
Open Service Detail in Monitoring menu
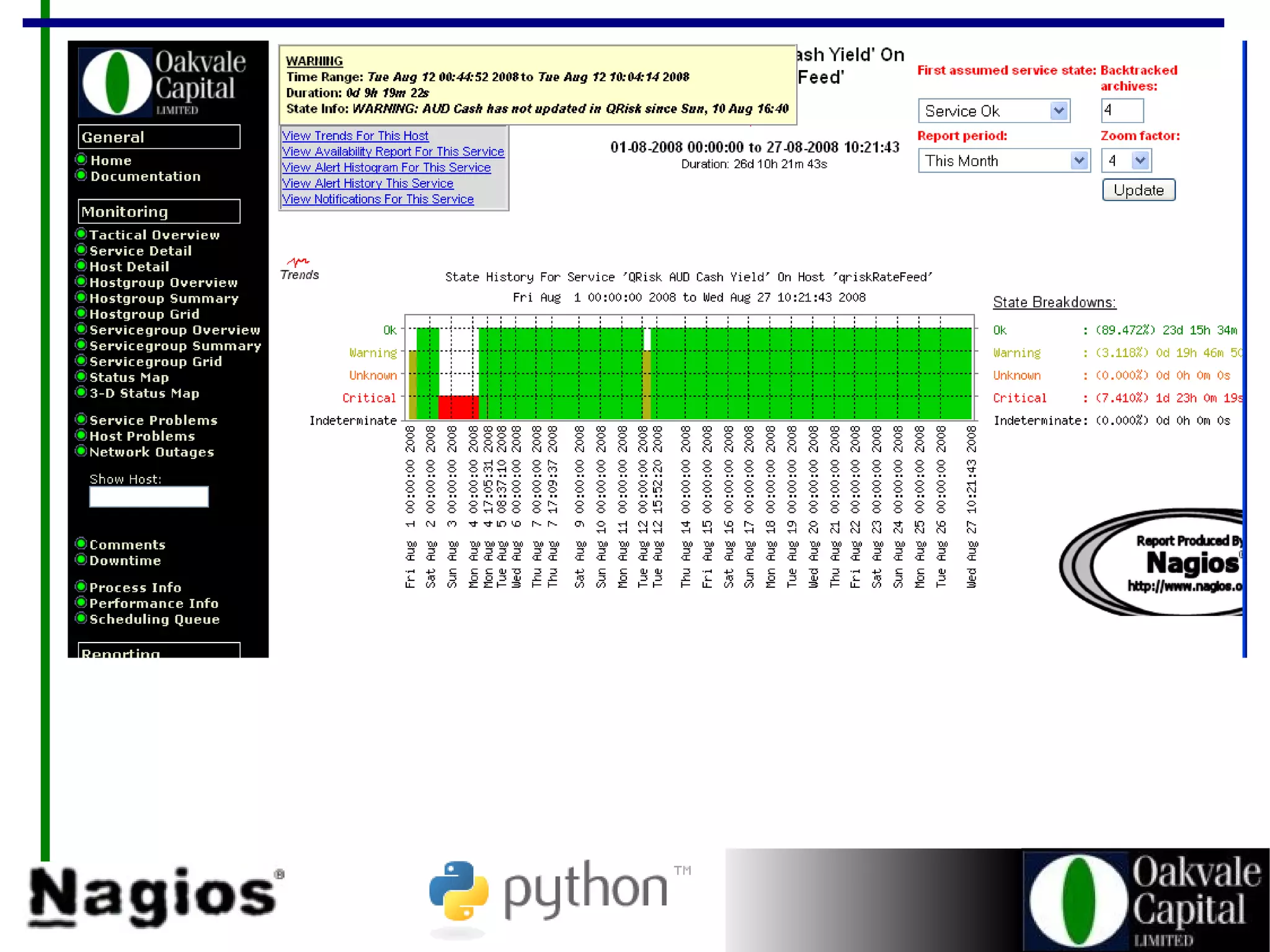[140, 251]
